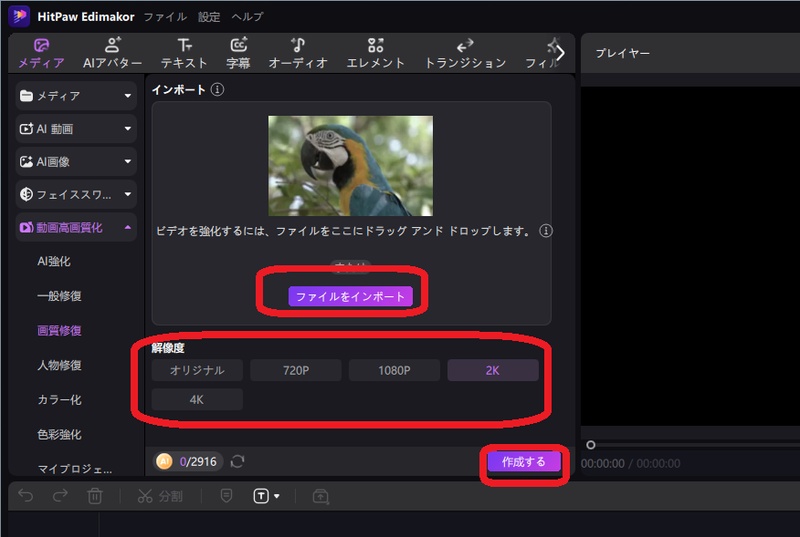The image size is (800, 537).
Task: Click the AI credits coin icon
Action: tap(164, 462)
